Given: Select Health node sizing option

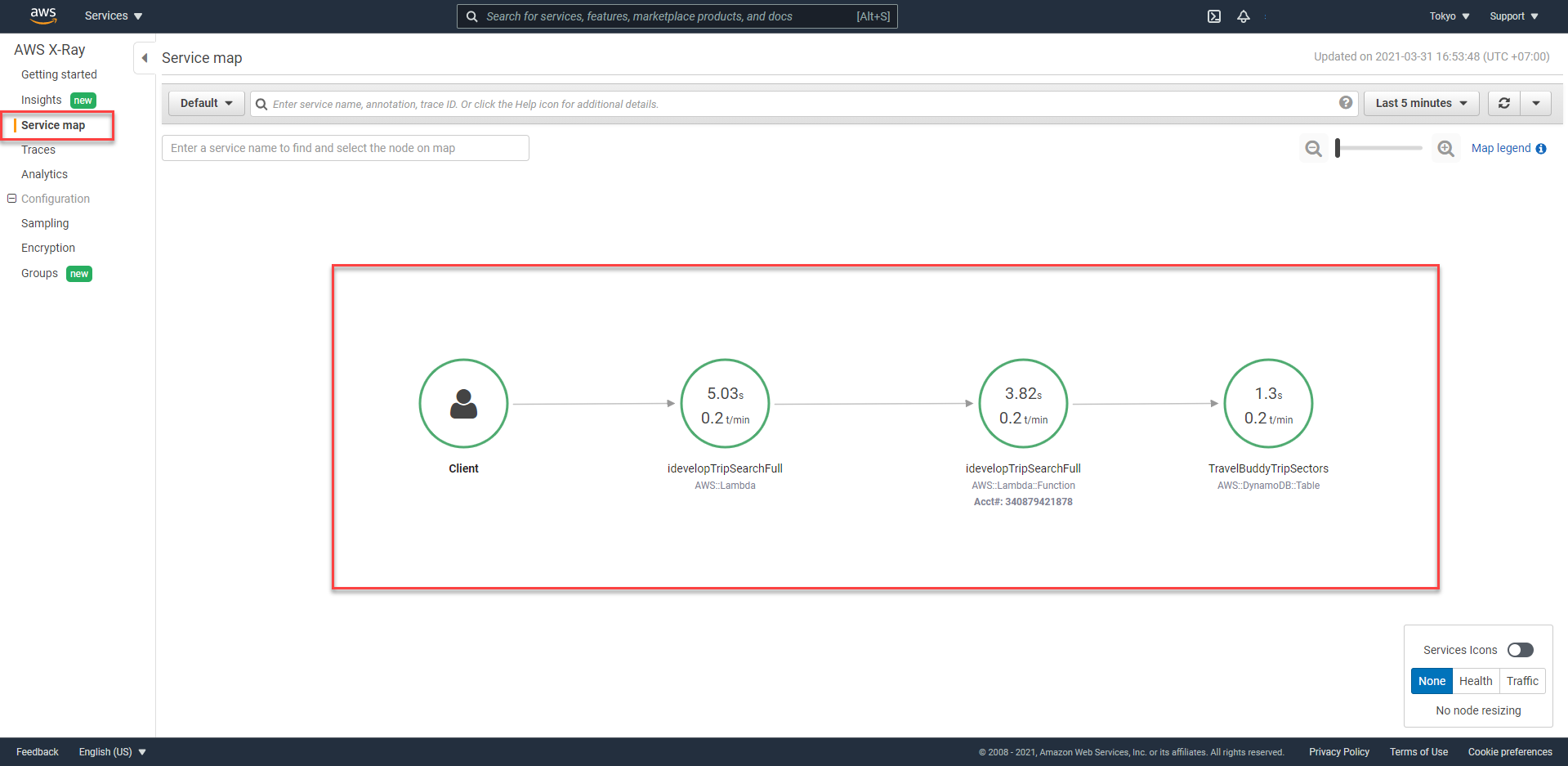Looking at the screenshot, I should click(1476, 681).
